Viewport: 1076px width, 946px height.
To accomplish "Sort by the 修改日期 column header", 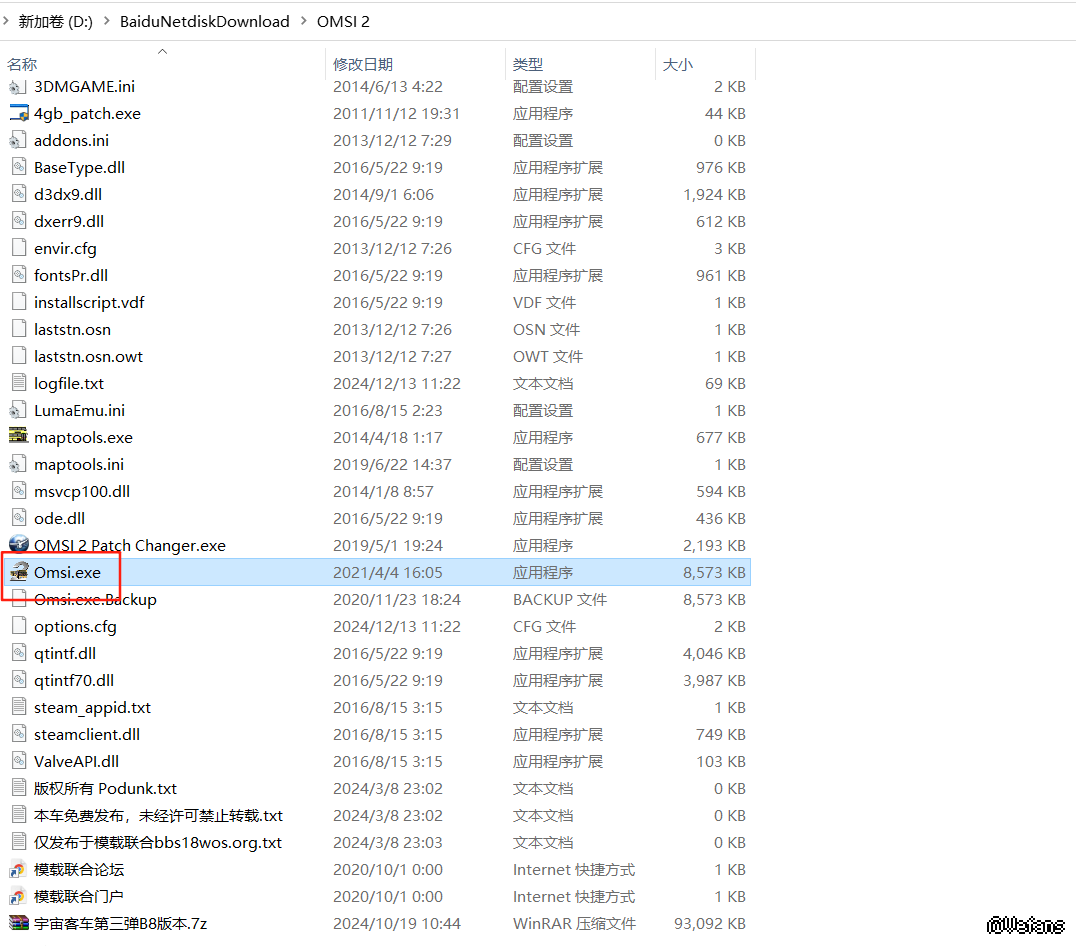I will point(363,64).
